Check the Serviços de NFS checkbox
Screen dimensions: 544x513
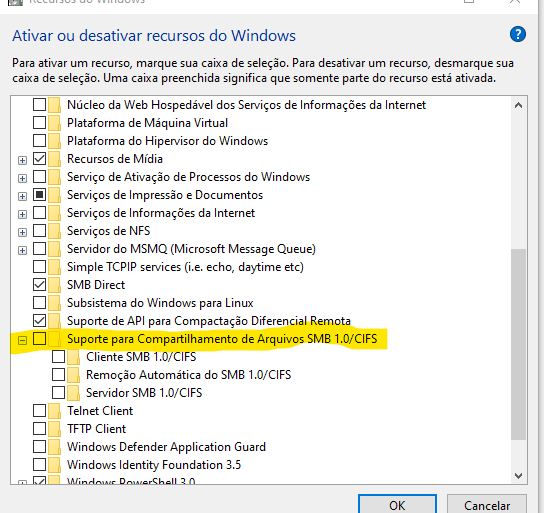[39, 230]
